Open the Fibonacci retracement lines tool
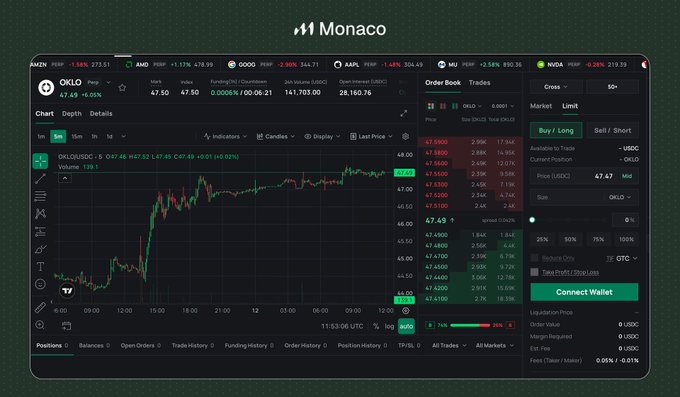680x397 pixels. 40,196
